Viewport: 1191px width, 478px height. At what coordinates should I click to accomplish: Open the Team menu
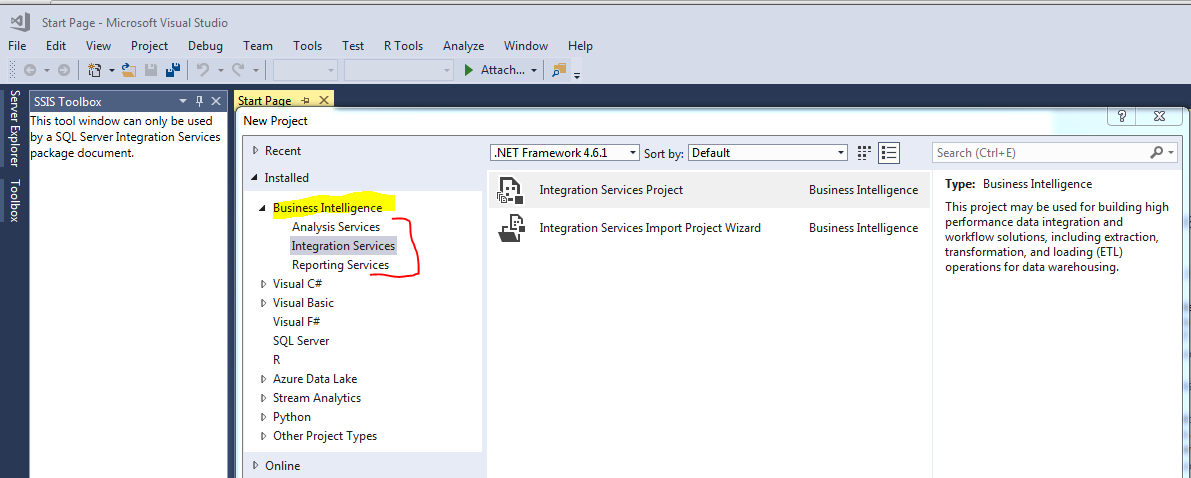257,46
